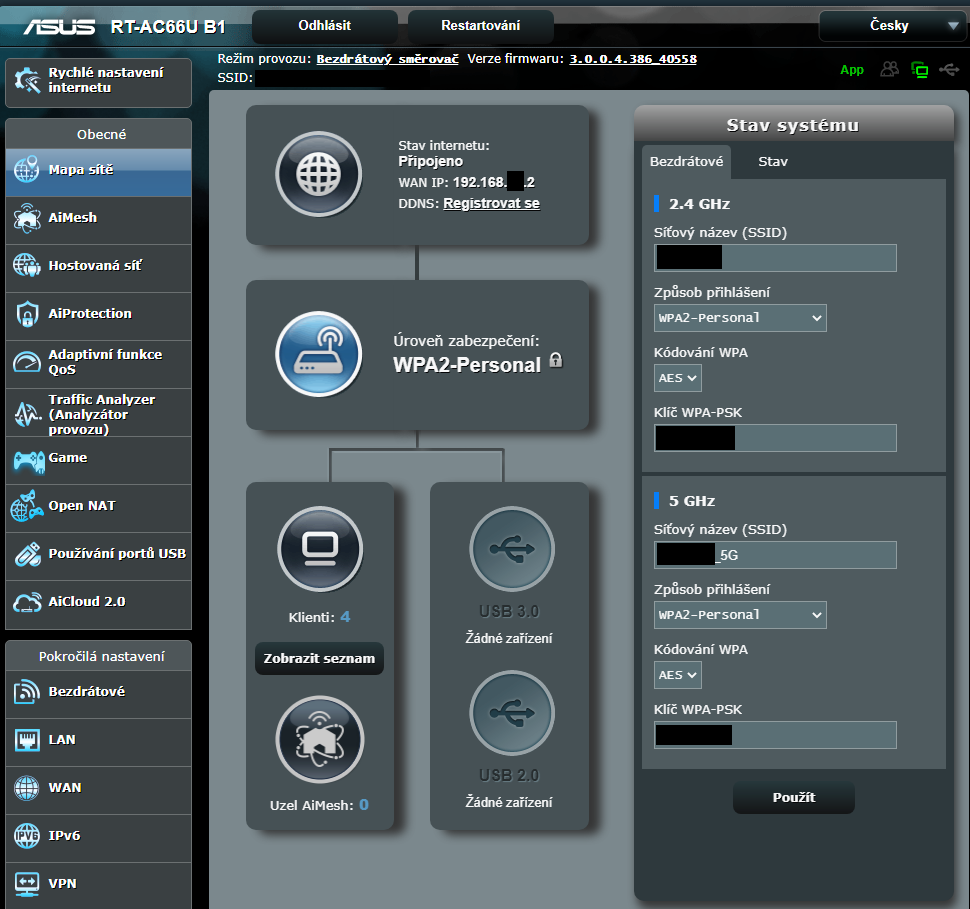Click the Registrovat se DDNS link
Screen dimensions: 970x909
(491, 203)
